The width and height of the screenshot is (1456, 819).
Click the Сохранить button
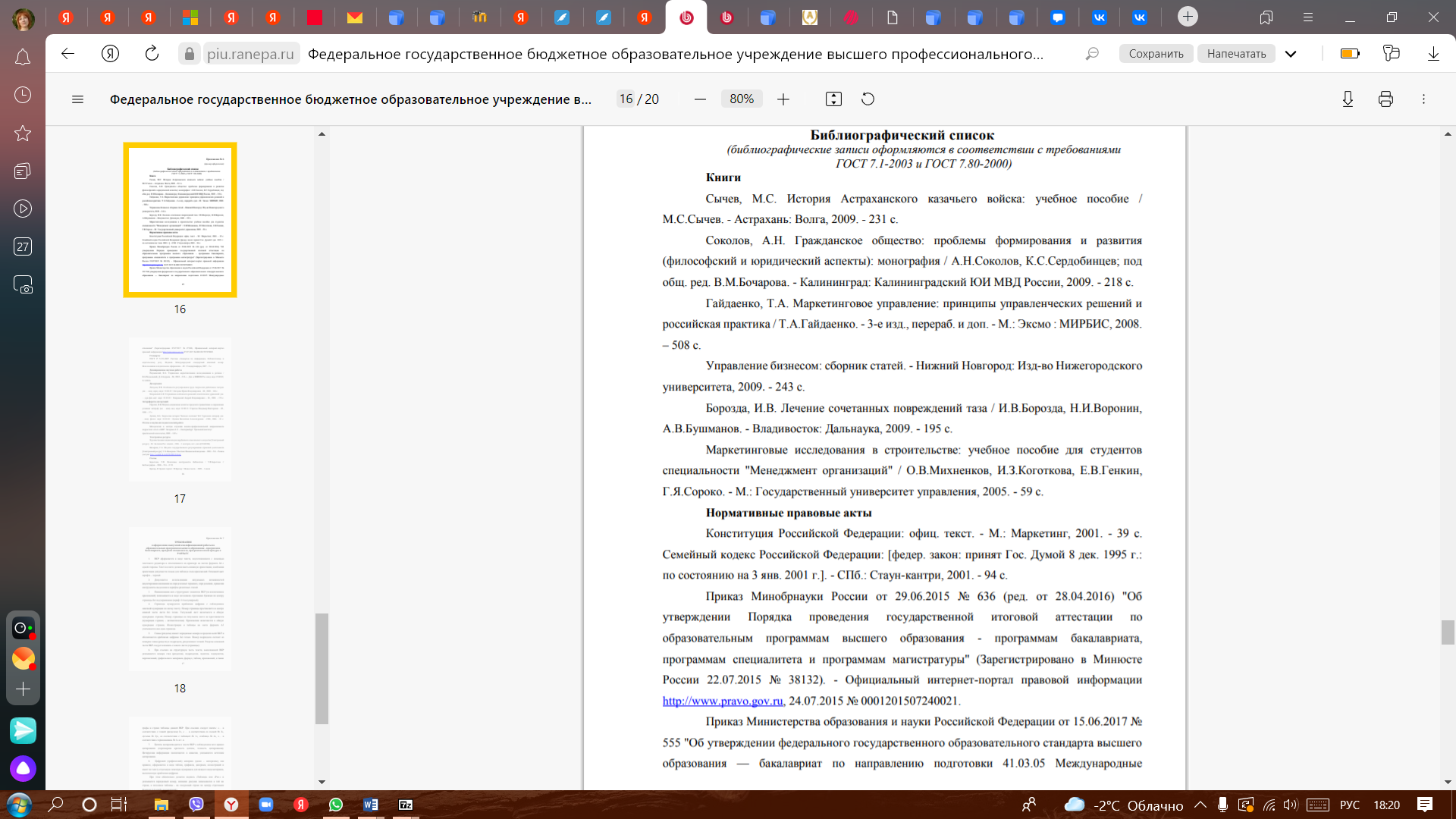pyautogui.click(x=1156, y=54)
